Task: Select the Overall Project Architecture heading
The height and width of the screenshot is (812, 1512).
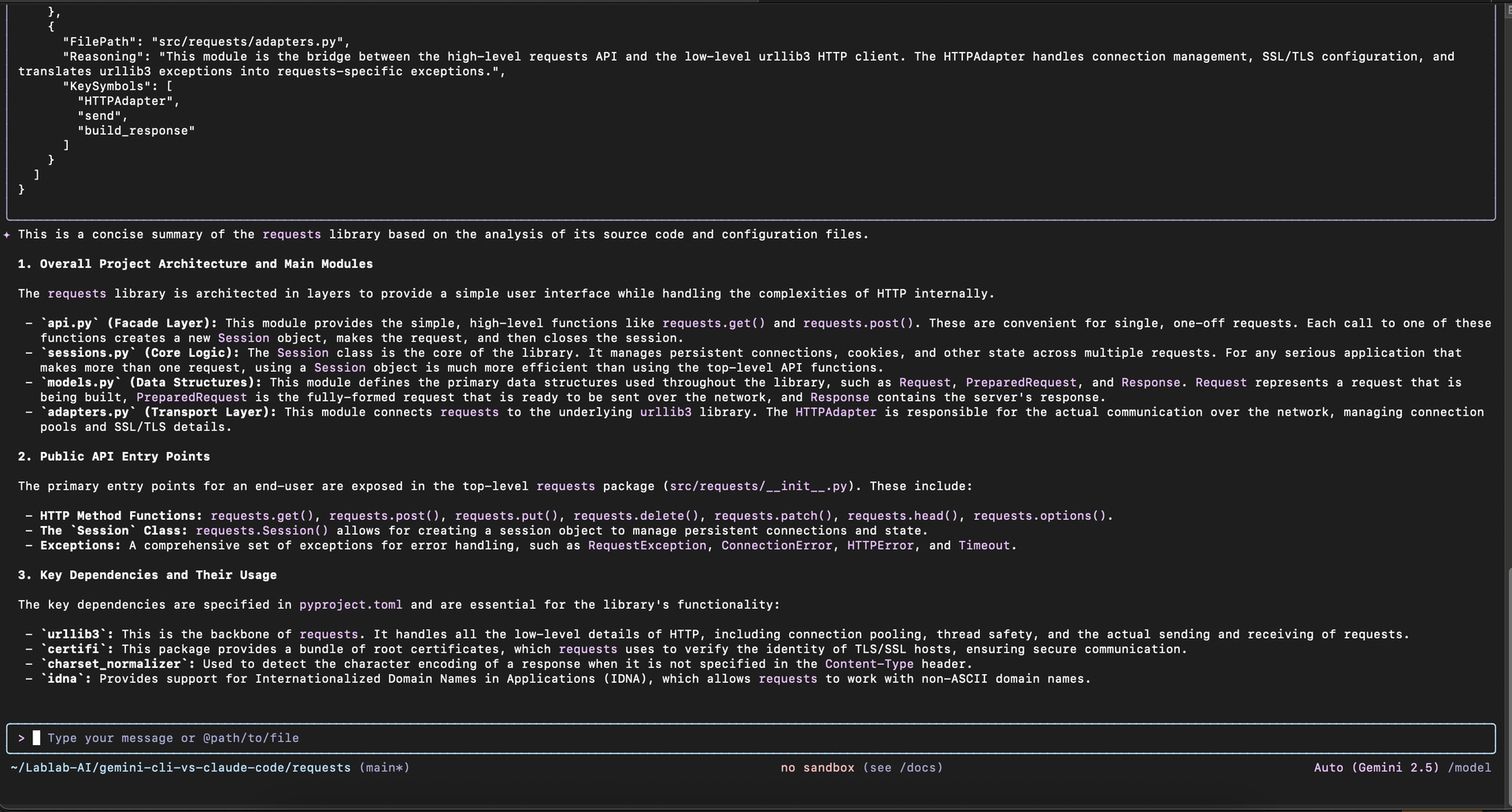Action: (195, 264)
